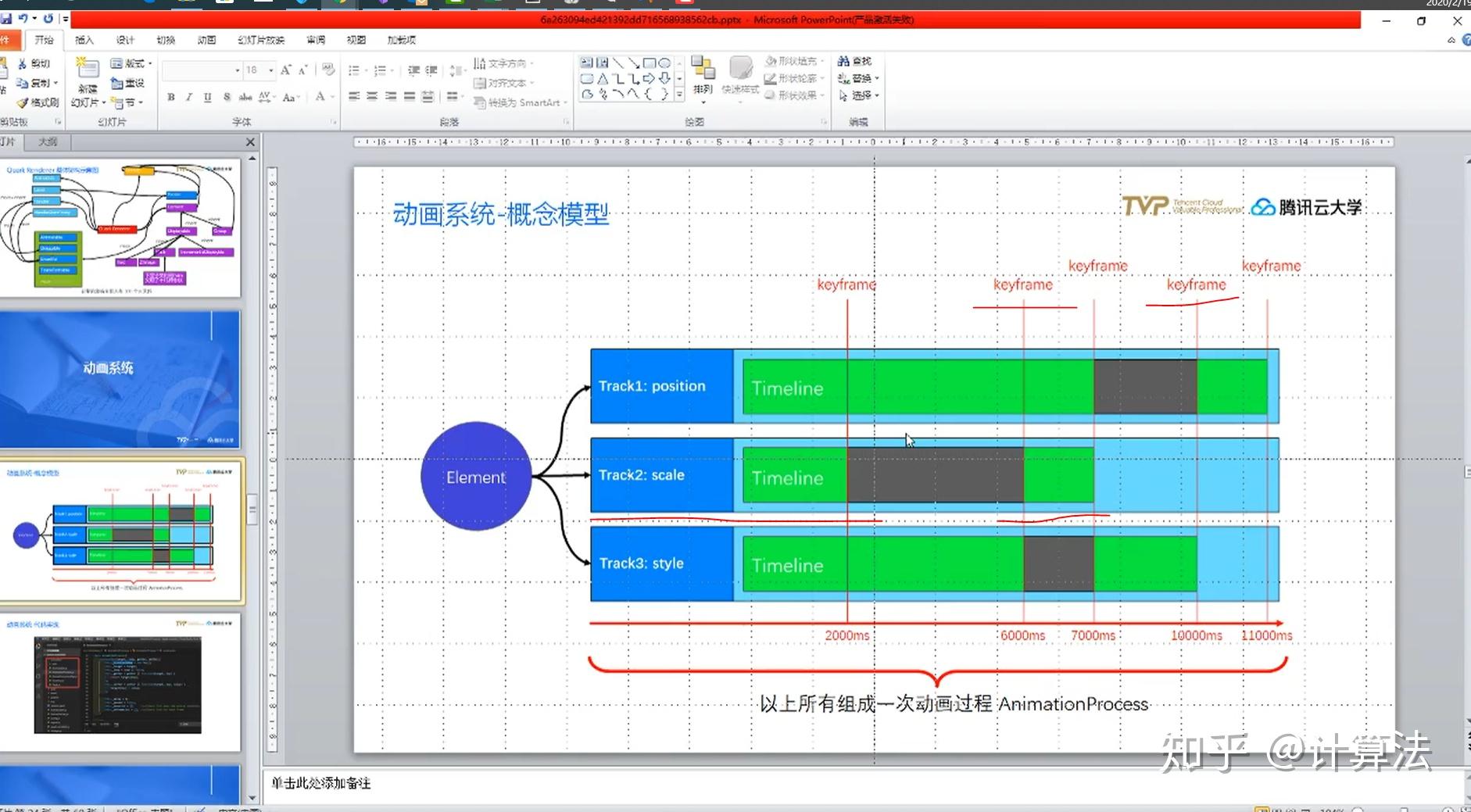Click the Reset (重设) slide button

(x=127, y=83)
